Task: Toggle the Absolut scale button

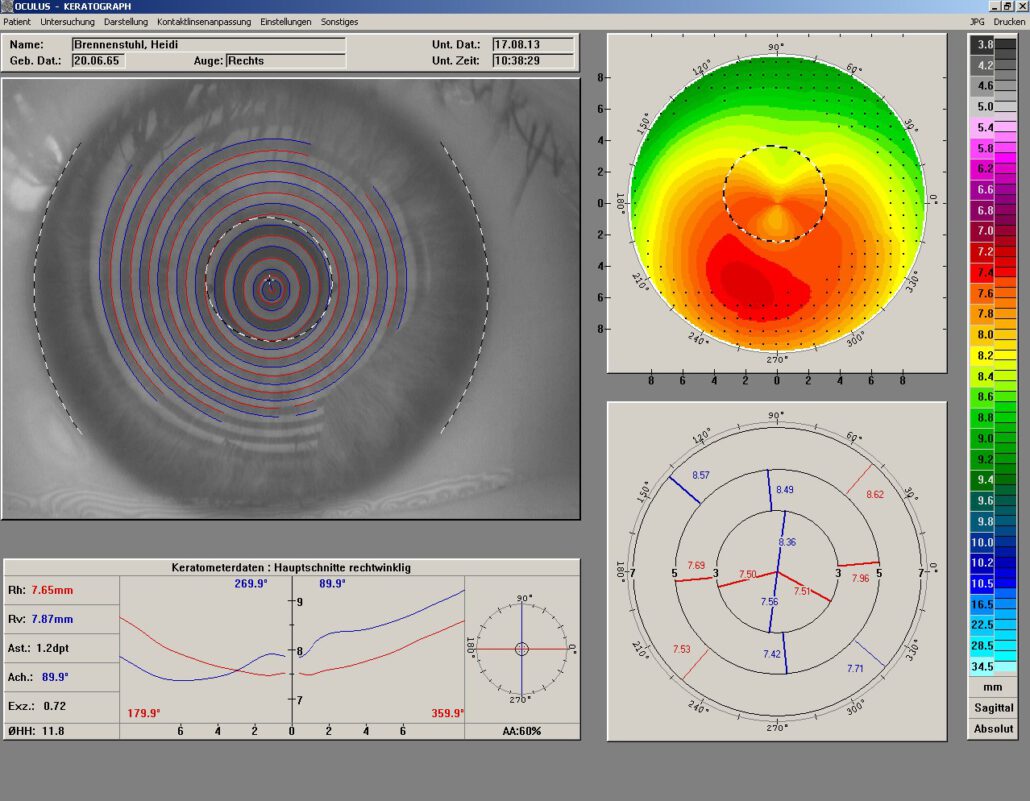Action: pos(992,729)
